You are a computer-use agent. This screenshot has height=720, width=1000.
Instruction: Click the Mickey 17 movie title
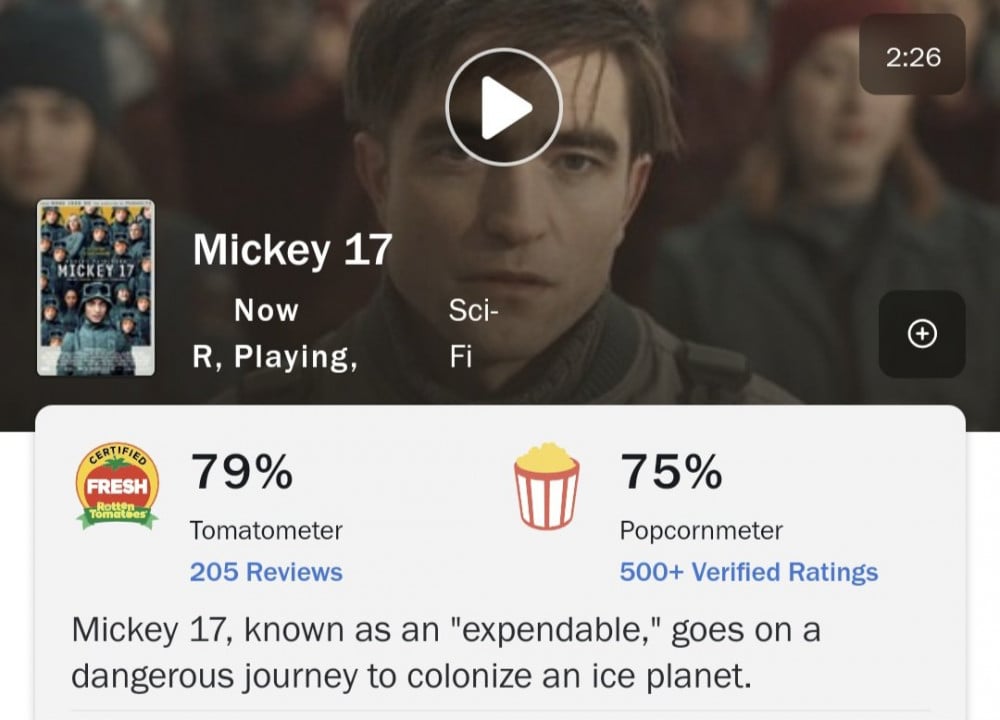[x=291, y=250]
